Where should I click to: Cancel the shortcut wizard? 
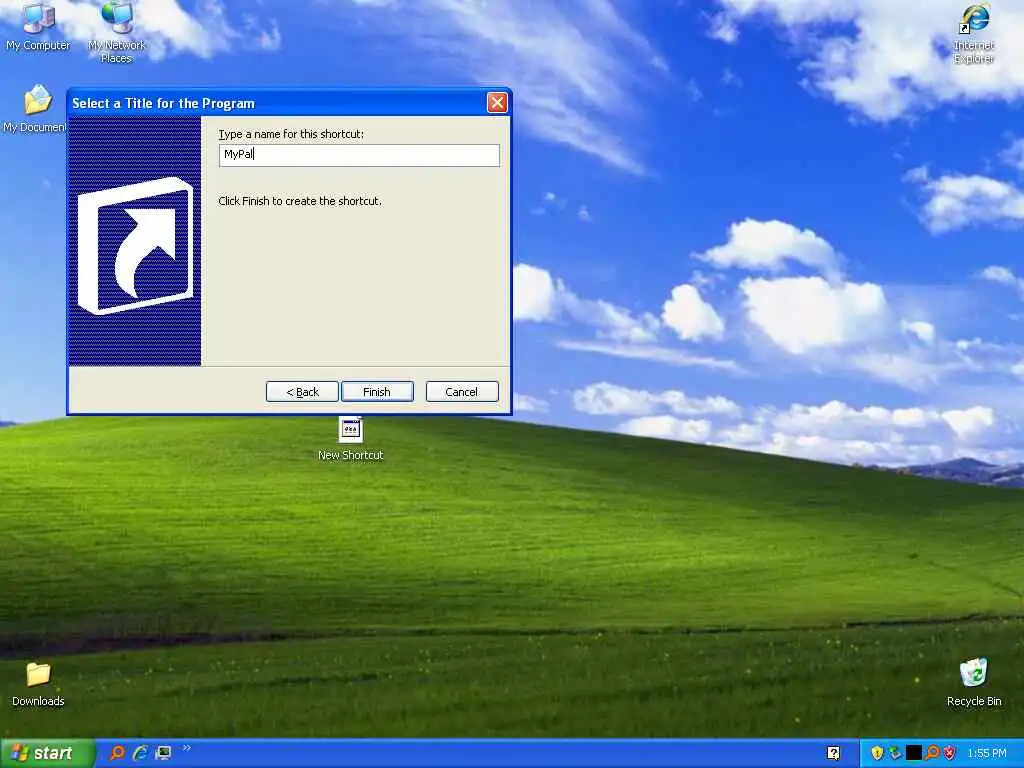462,392
